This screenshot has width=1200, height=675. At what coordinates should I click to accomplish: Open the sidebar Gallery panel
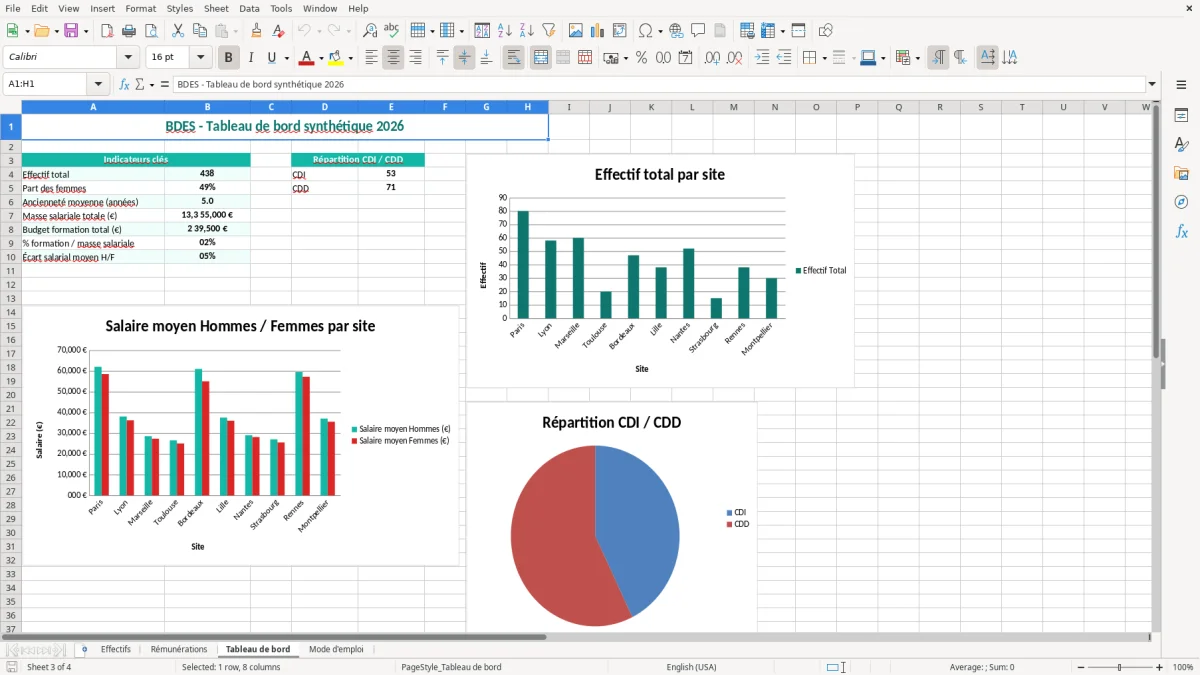click(x=1181, y=173)
